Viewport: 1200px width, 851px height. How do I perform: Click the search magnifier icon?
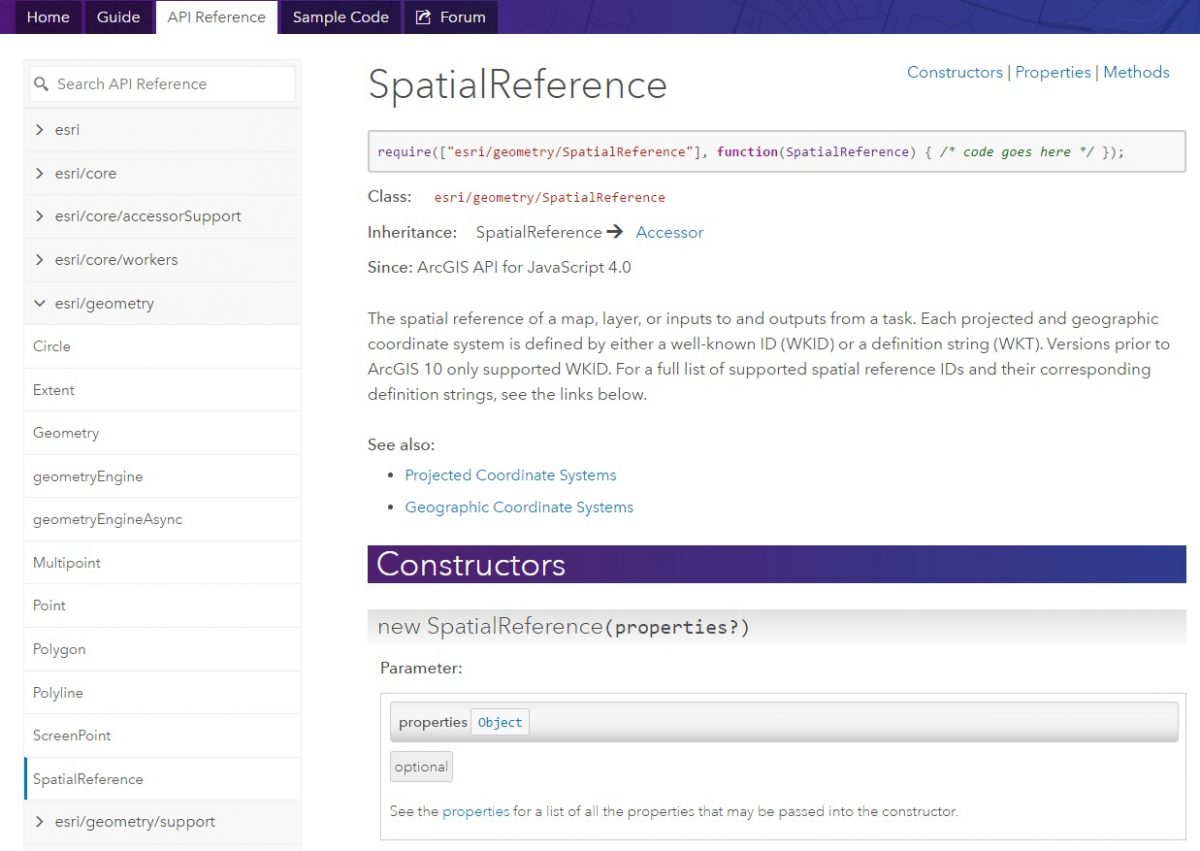[x=41, y=84]
